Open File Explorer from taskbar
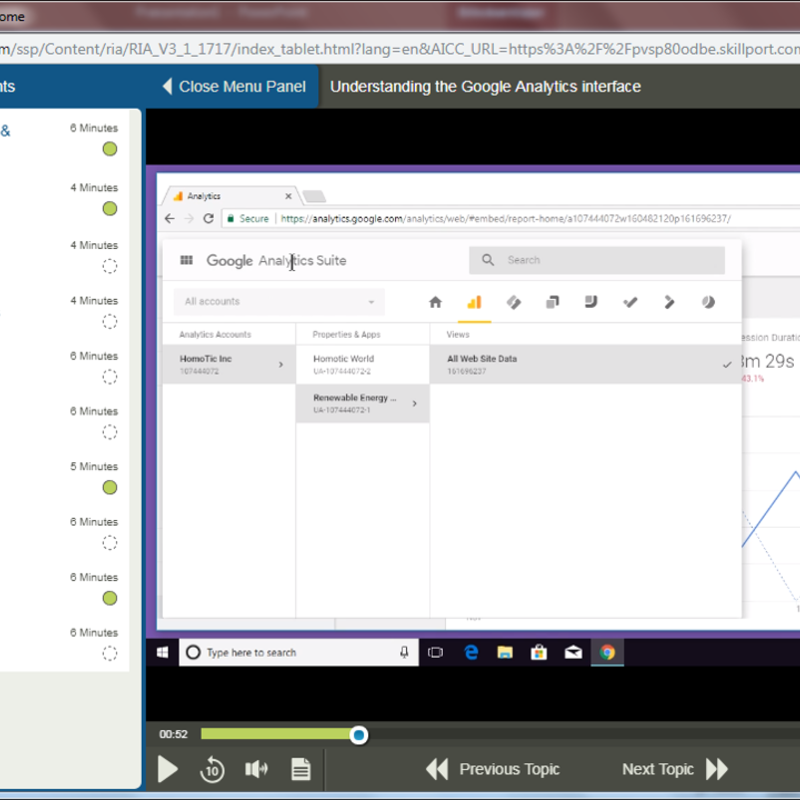The image size is (800, 800). click(x=505, y=653)
